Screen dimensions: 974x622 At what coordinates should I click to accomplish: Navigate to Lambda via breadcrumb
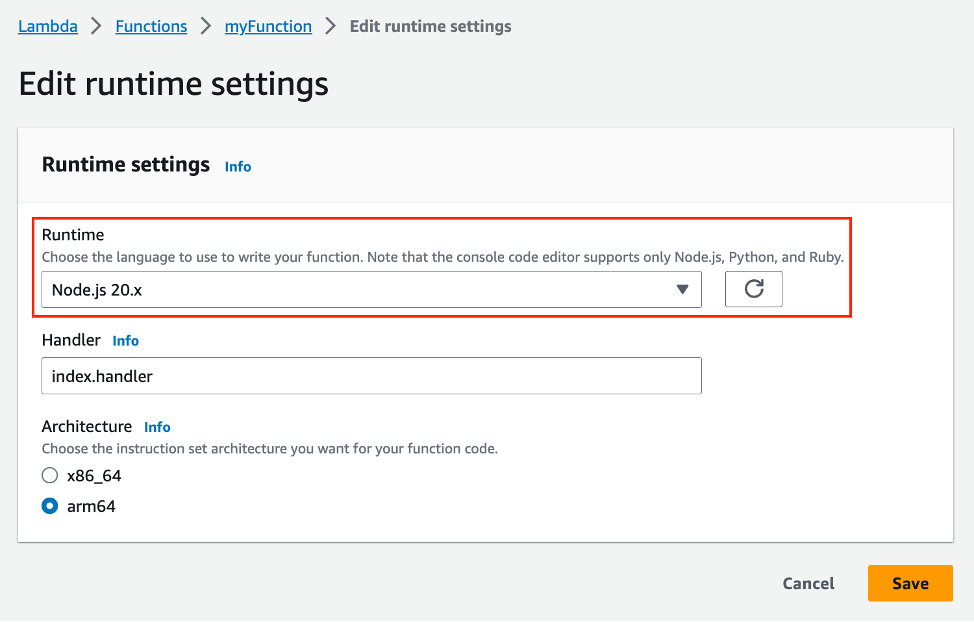[47, 26]
